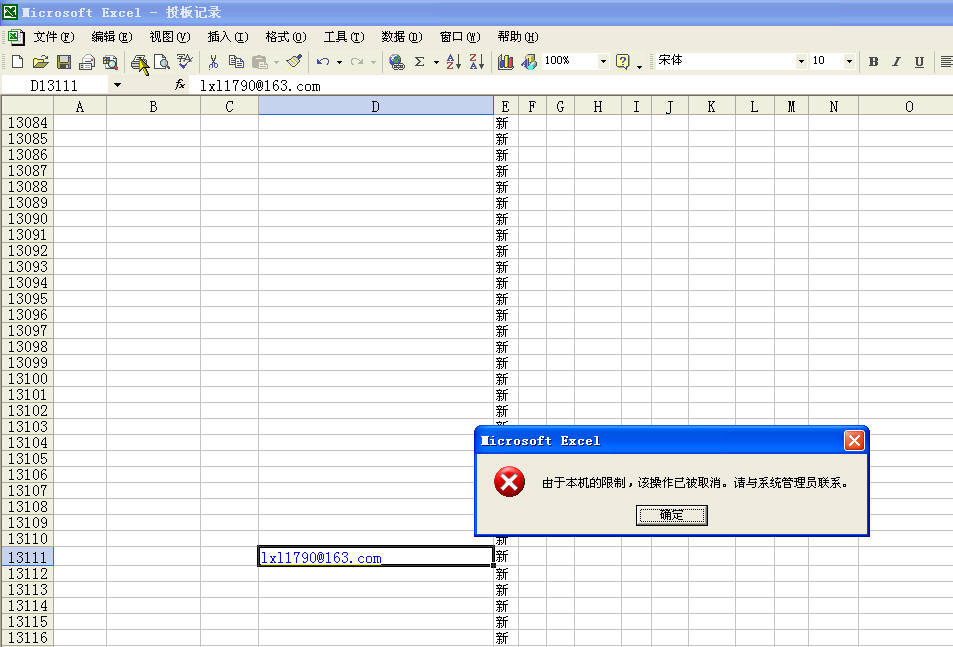Open the 编辑 menu
Viewport: 953px width, 647px height.
coord(112,37)
